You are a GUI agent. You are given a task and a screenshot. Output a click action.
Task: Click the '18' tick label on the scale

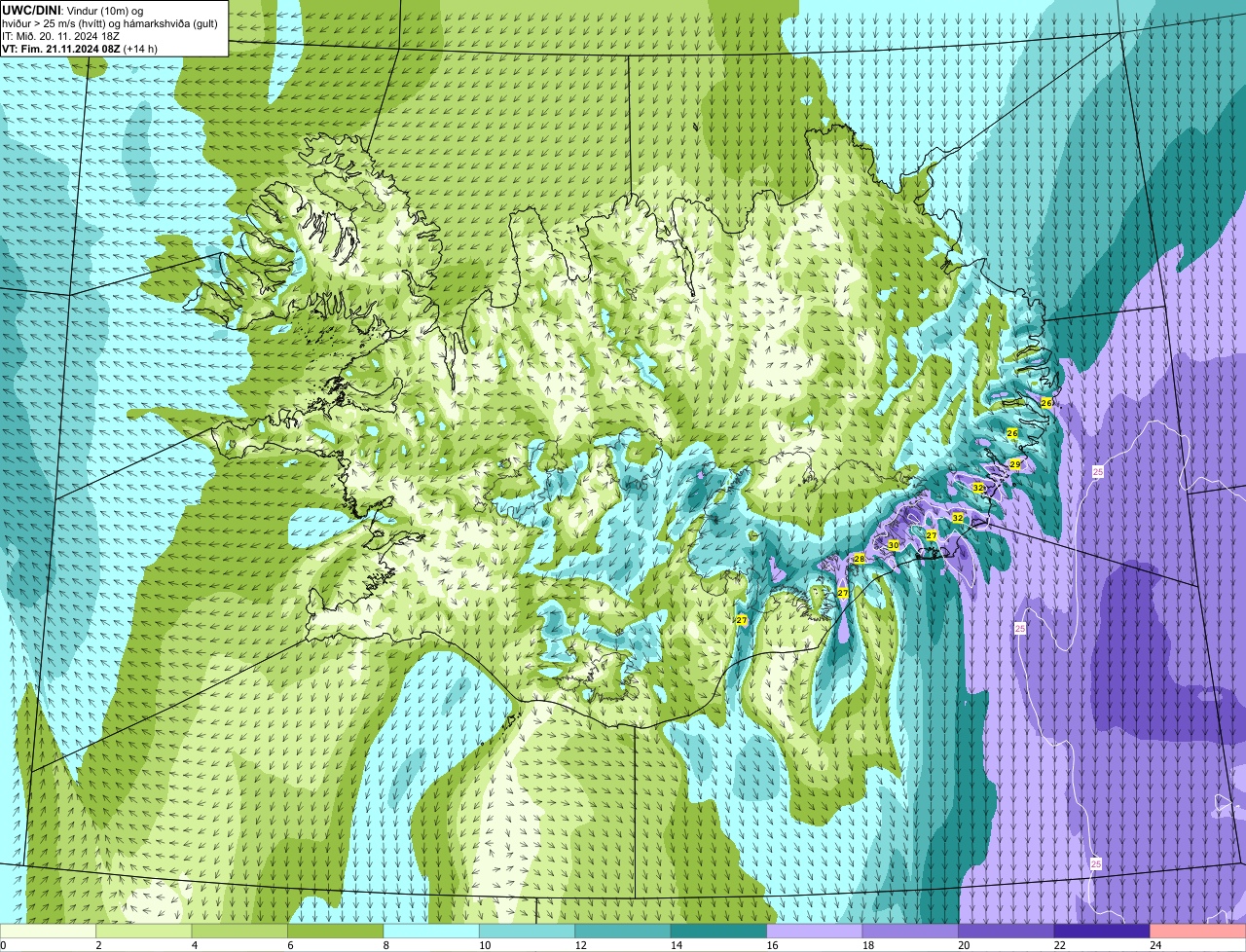[867, 945]
